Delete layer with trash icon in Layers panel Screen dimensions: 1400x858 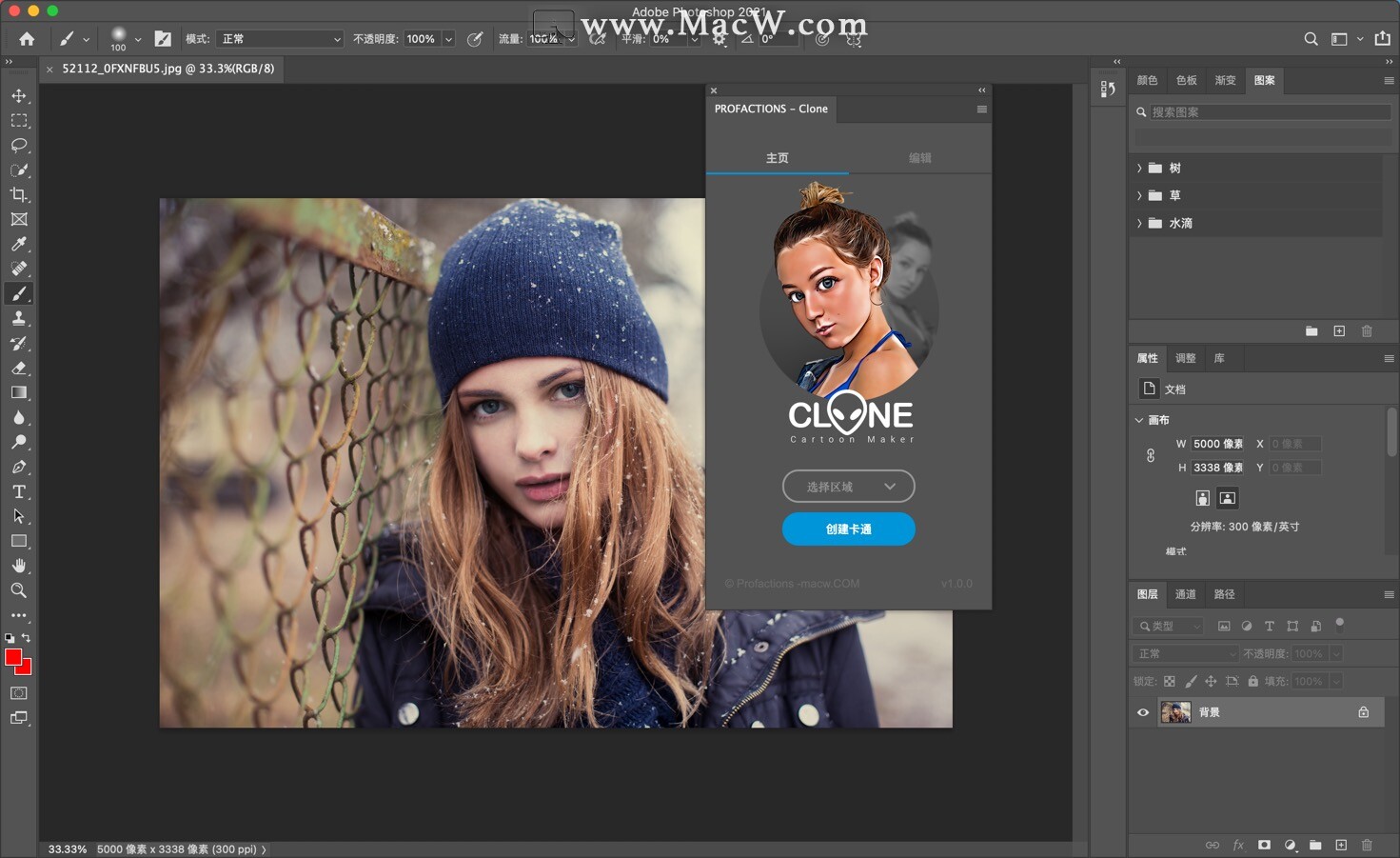[1367, 845]
